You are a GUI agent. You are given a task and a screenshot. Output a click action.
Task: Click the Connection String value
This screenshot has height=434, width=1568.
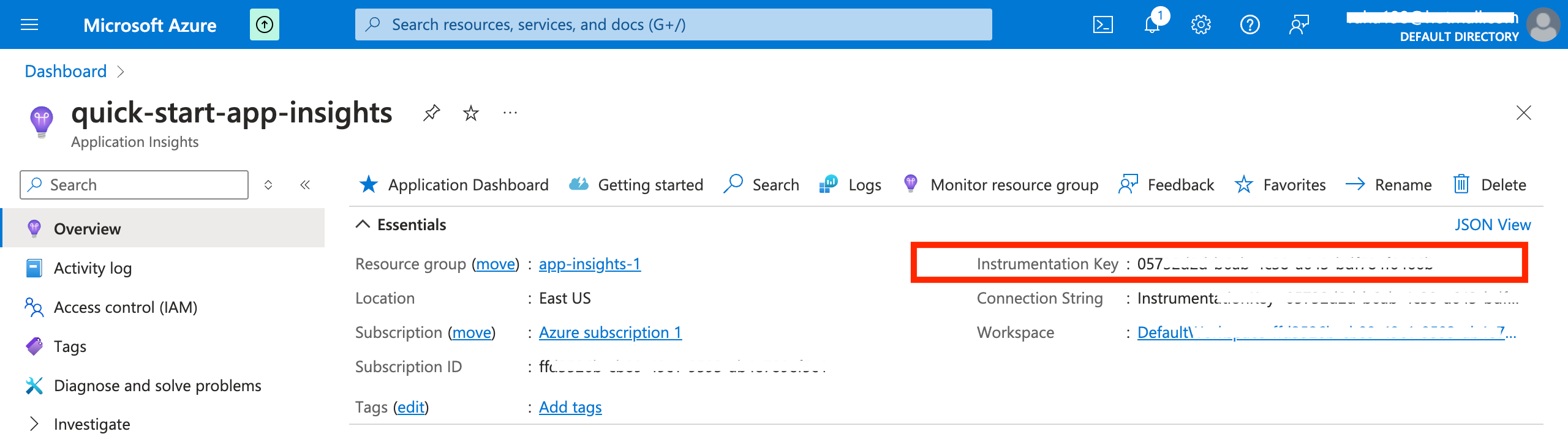(1328, 298)
